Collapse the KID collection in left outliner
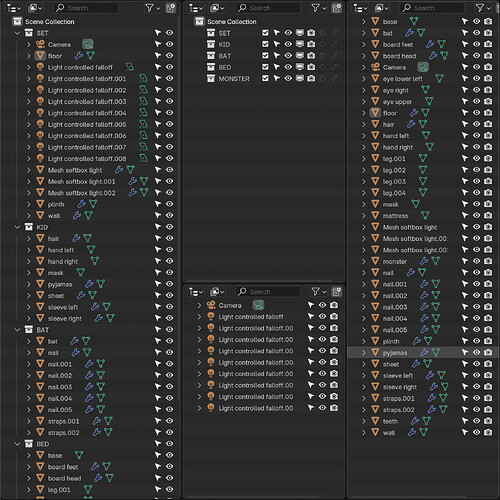This screenshot has width=500, height=500. (17, 227)
